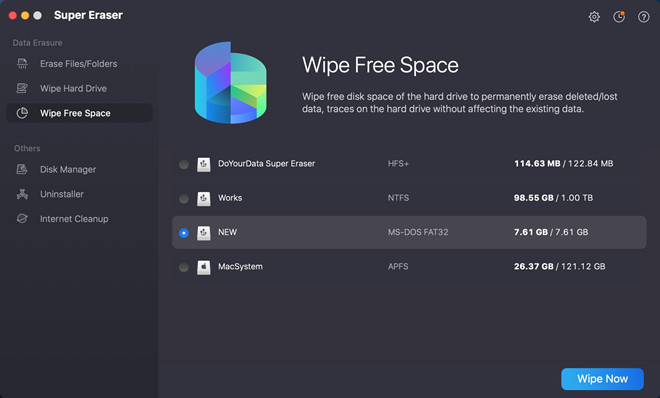
Task: Click the Disk Manager icon
Action: tap(22, 169)
